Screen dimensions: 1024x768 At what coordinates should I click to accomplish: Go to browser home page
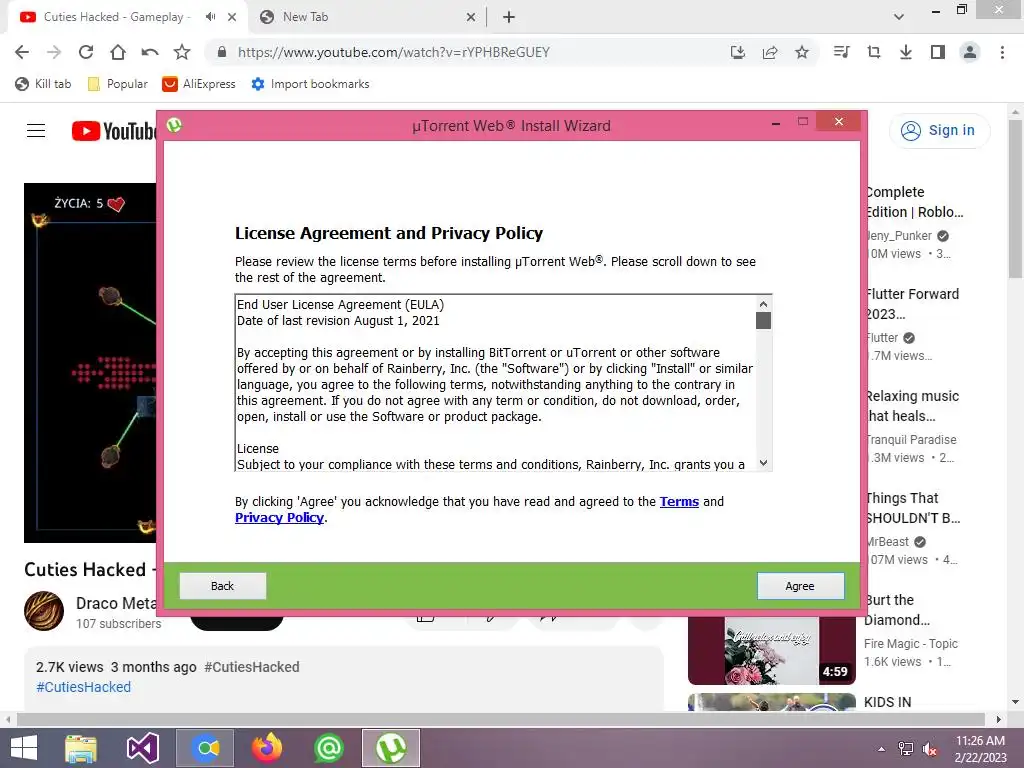tap(118, 52)
